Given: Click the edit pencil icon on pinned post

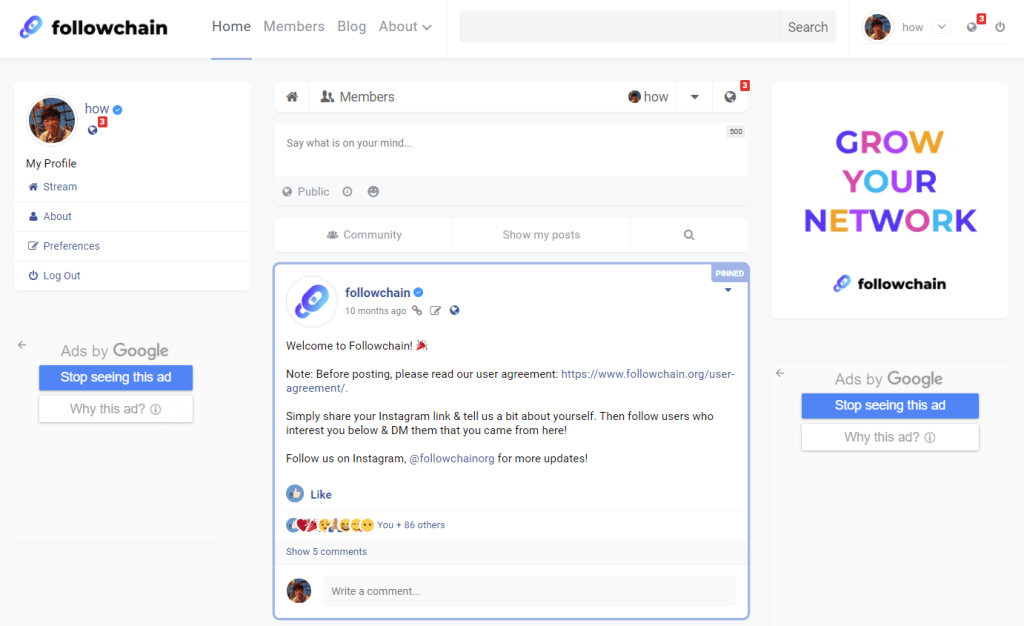Looking at the screenshot, I should point(436,311).
